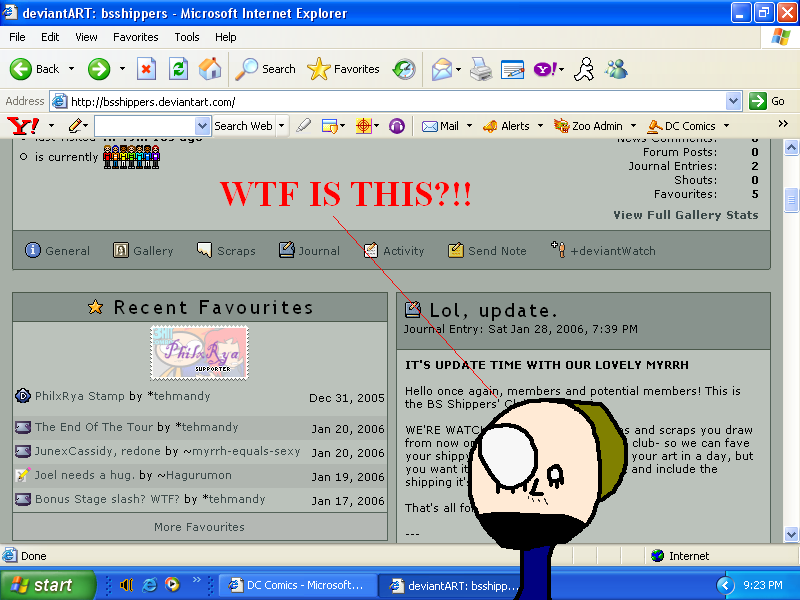Click in the address URL field
This screenshot has width=800, height=600.
[x=389, y=101]
